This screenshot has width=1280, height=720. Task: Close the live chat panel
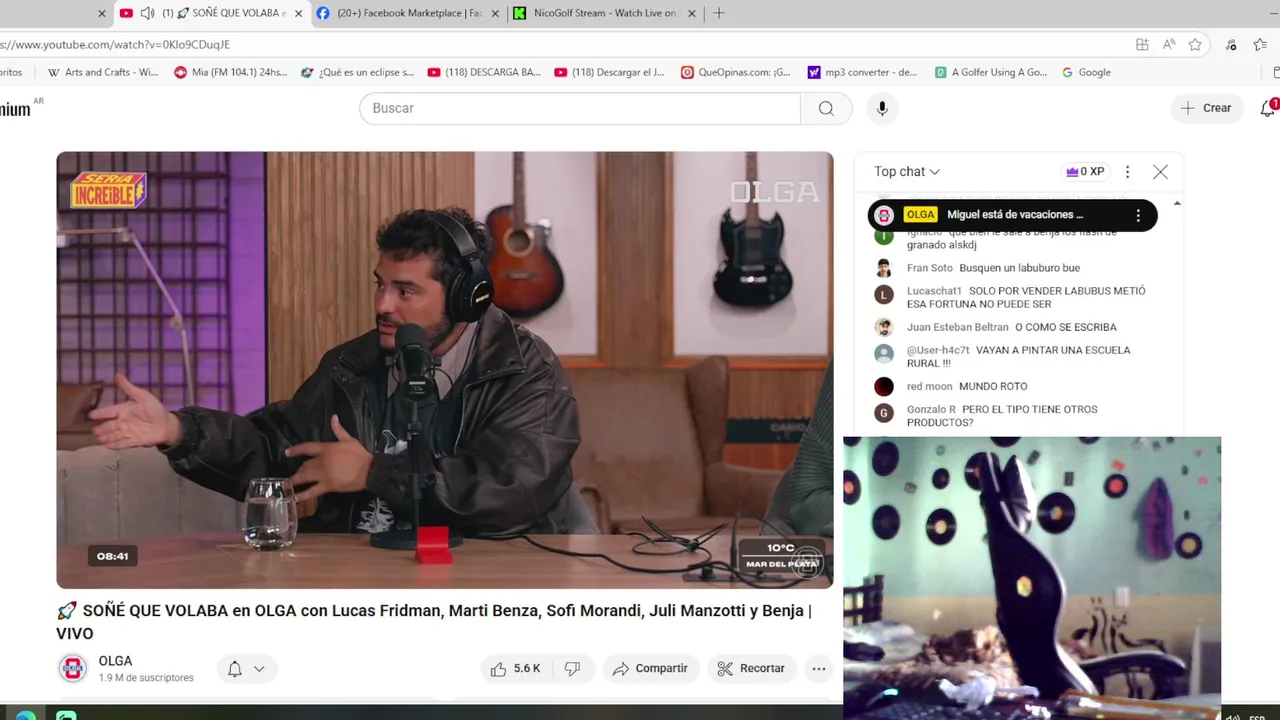tap(1160, 172)
